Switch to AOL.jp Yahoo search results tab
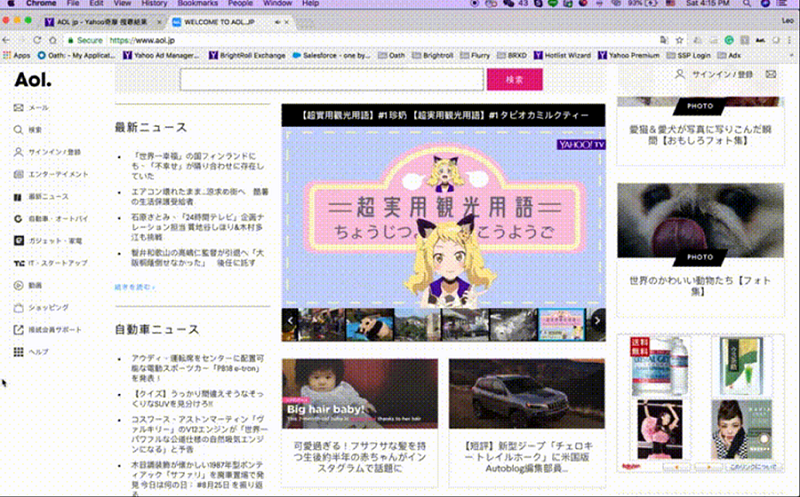Viewport: 800px width, 497px height. click(102, 22)
